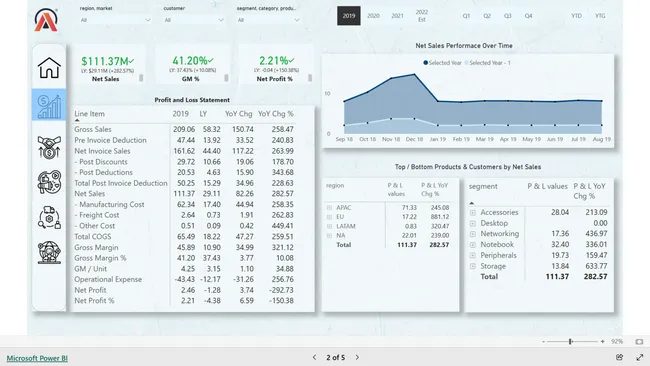Image resolution: width=650 pixels, height=366 pixels.
Task: Expand the NA region row
Action: point(329,235)
